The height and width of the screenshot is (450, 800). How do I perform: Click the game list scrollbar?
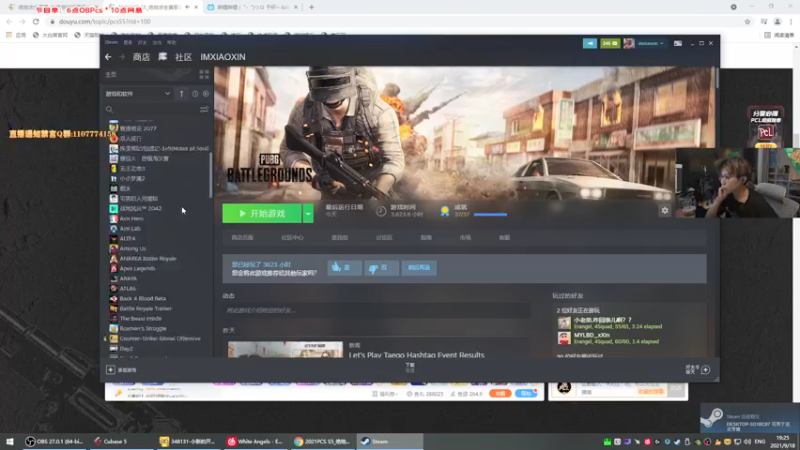click(211, 175)
